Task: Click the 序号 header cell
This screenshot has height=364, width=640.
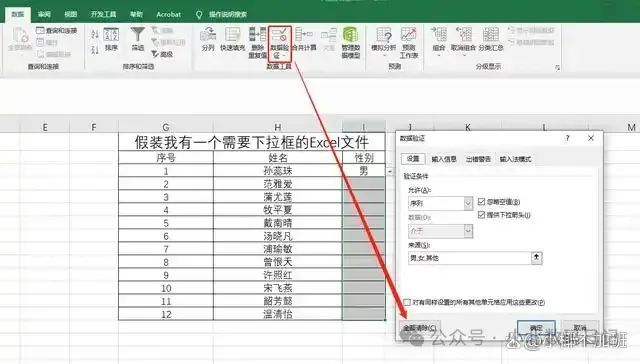Action: 166,157
